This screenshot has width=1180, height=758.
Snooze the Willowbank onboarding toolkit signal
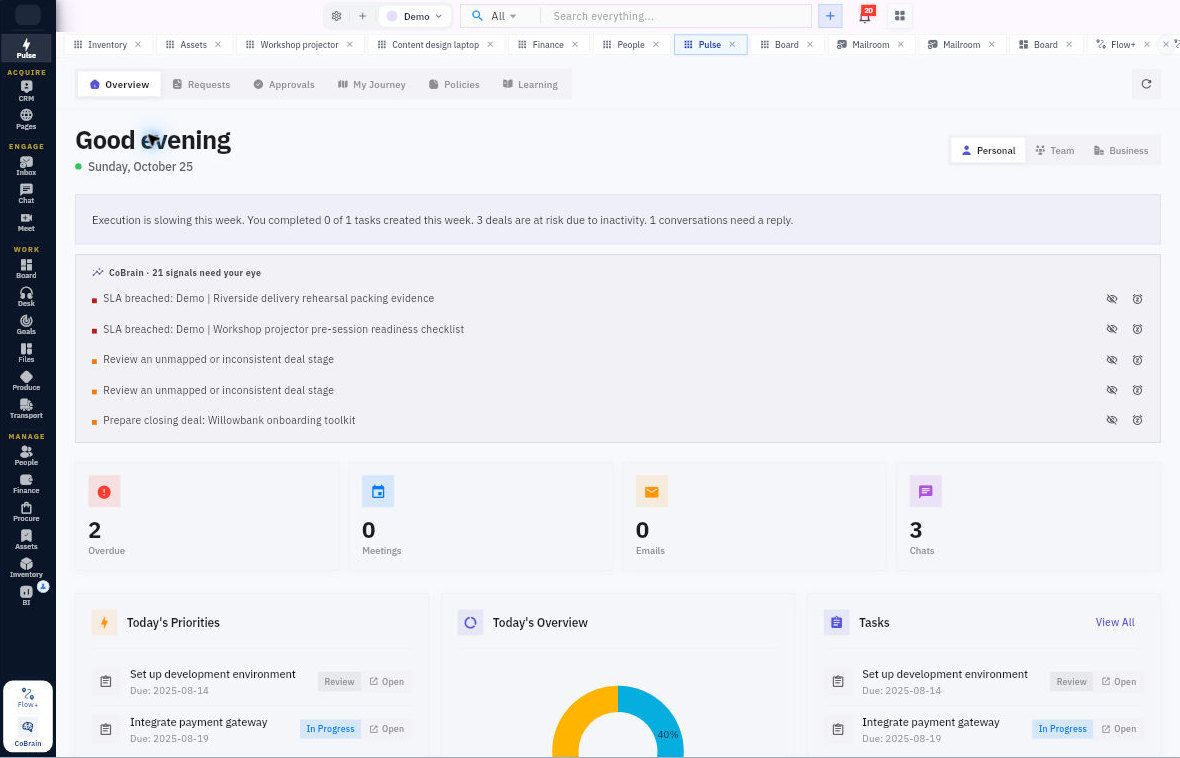coord(1137,420)
